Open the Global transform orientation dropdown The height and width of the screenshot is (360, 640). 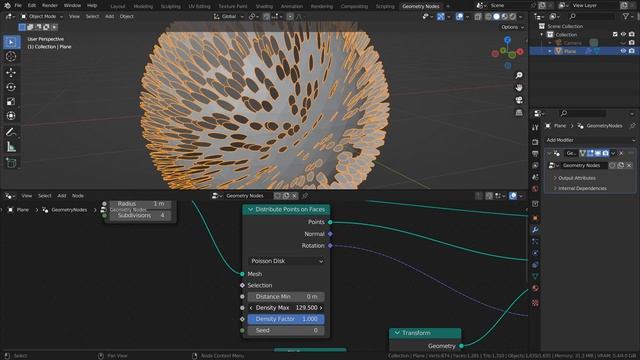tap(229, 17)
